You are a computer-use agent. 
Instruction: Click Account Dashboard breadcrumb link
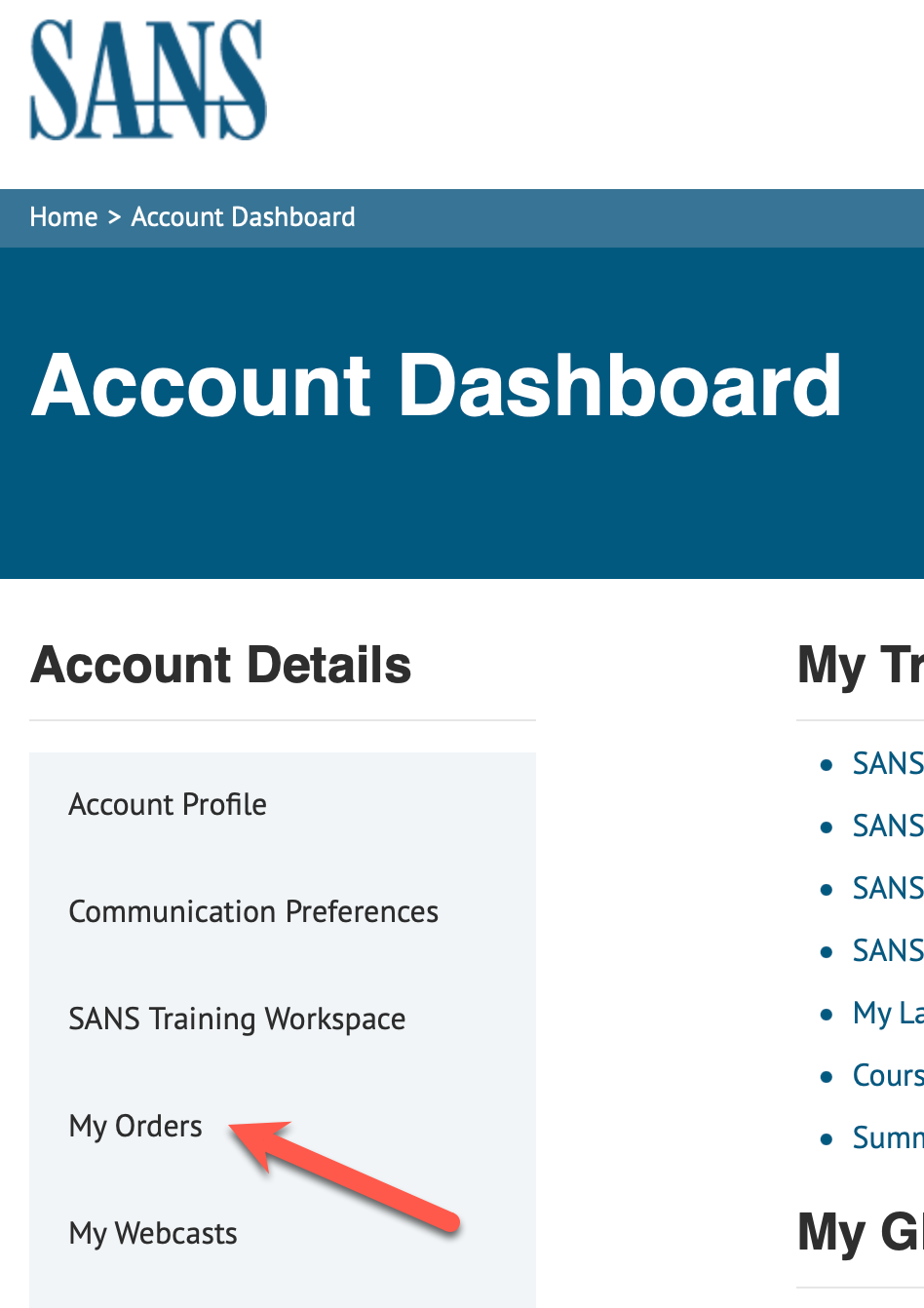[x=243, y=217]
